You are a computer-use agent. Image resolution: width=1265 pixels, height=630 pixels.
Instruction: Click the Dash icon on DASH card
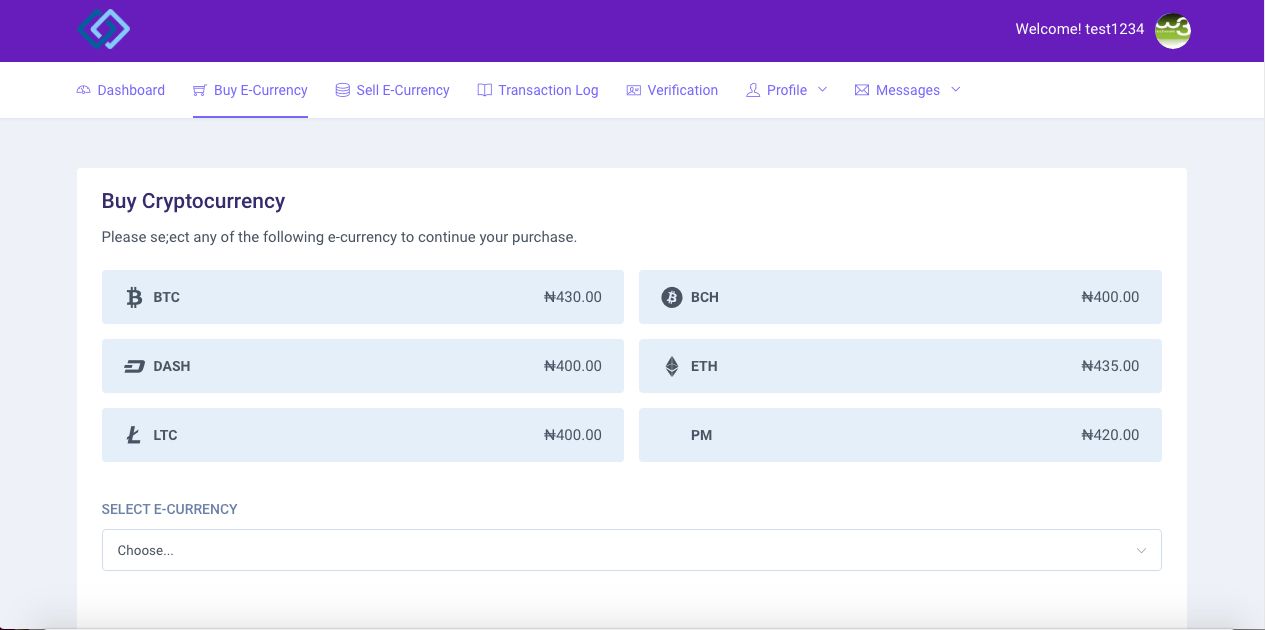134,366
